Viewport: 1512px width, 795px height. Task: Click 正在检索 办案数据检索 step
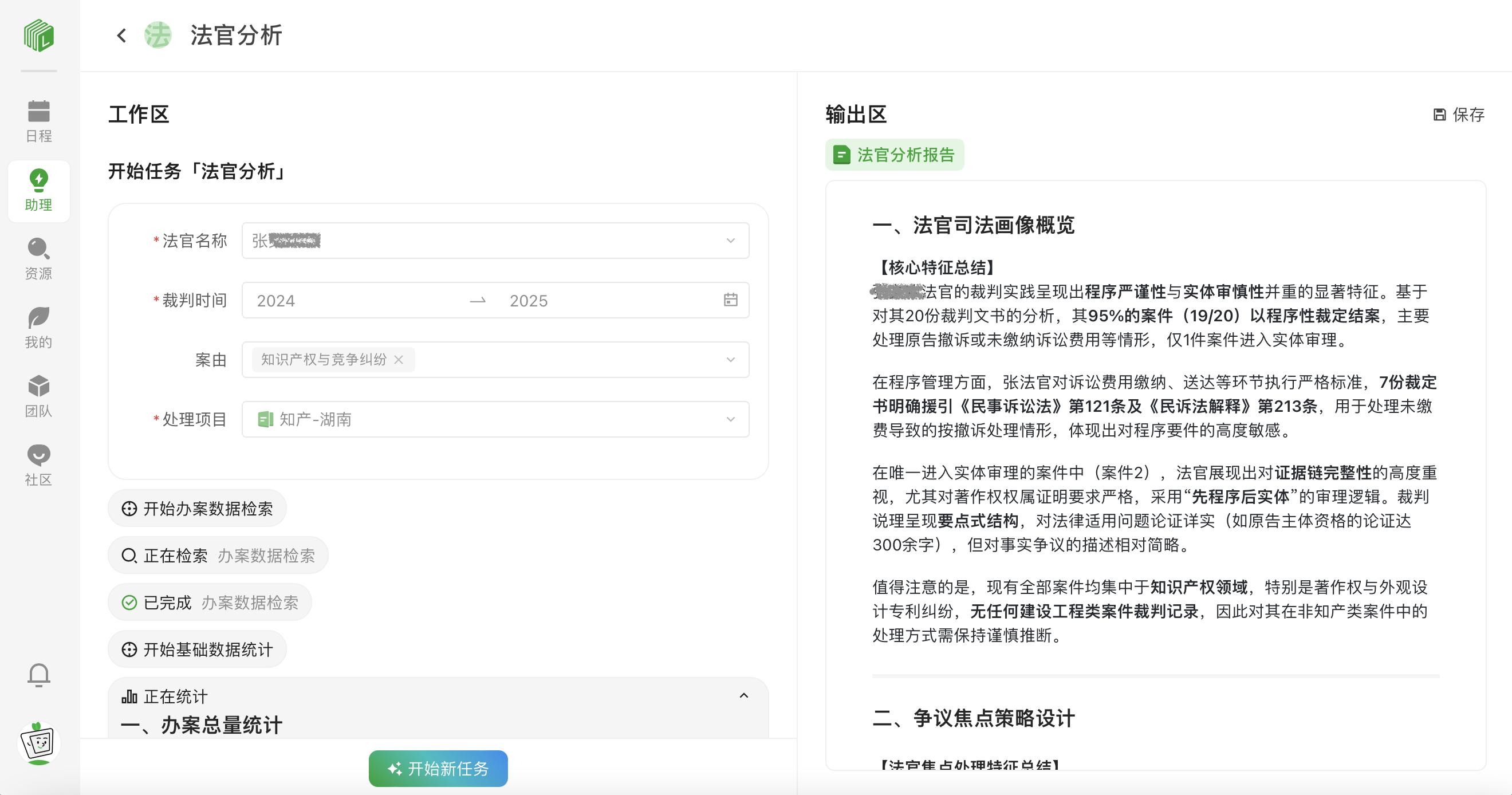[x=218, y=556]
